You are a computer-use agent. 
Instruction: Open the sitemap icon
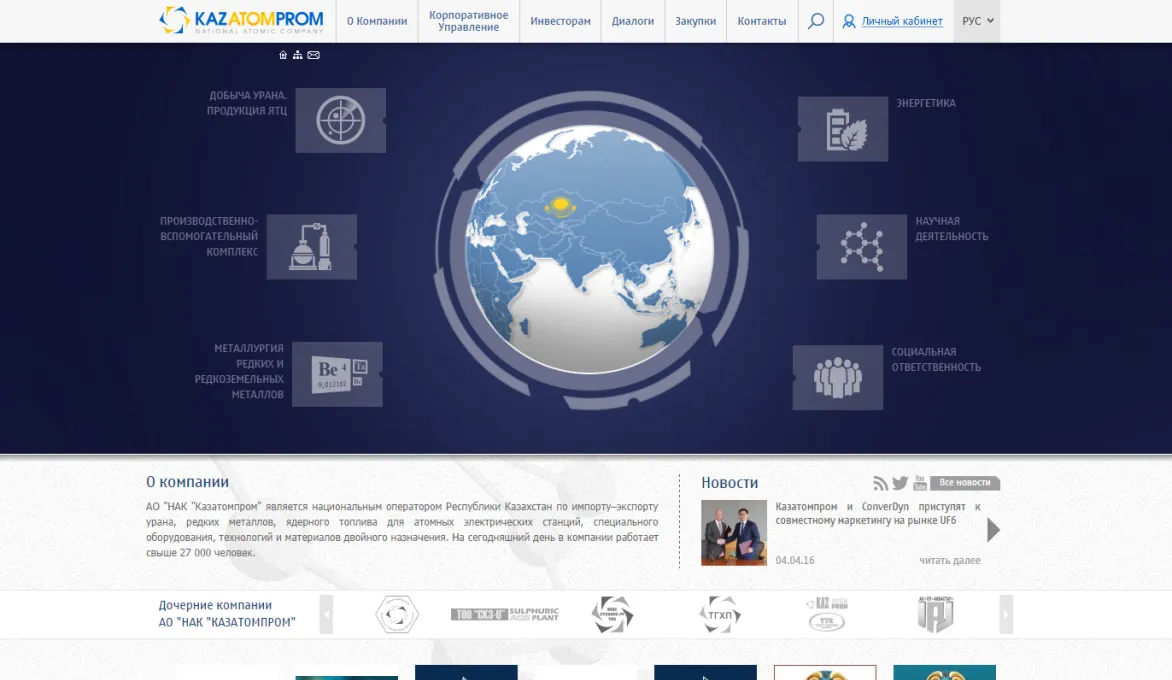point(297,55)
